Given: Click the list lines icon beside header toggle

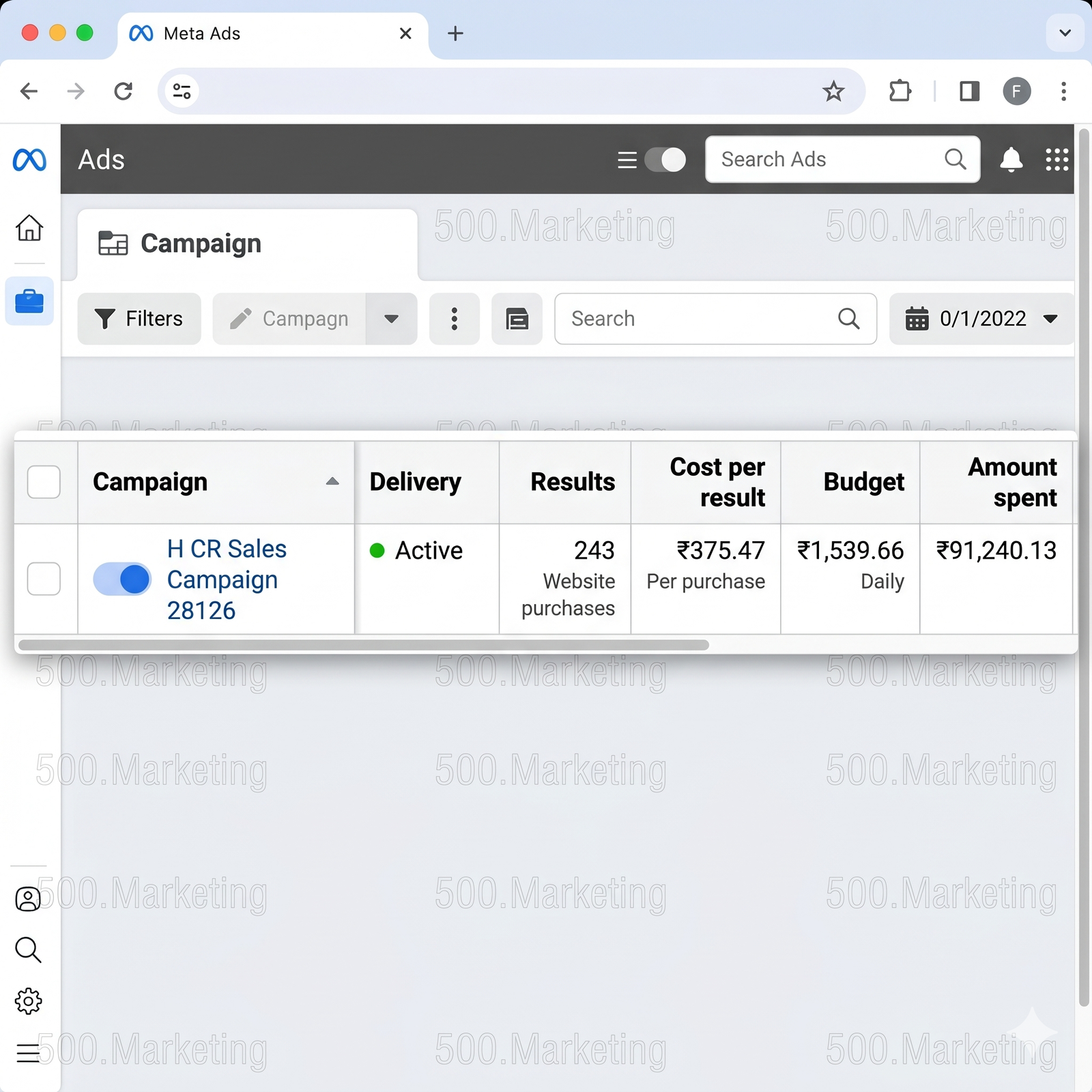Looking at the screenshot, I should tap(627, 160).
